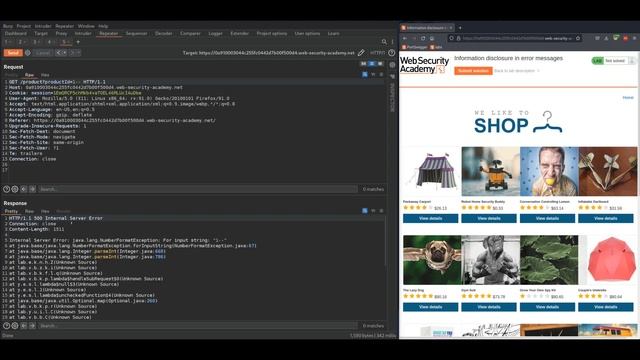640x360 pixels.
Task: Select Repeater tab number 1
Action: [x=8, y=42]
